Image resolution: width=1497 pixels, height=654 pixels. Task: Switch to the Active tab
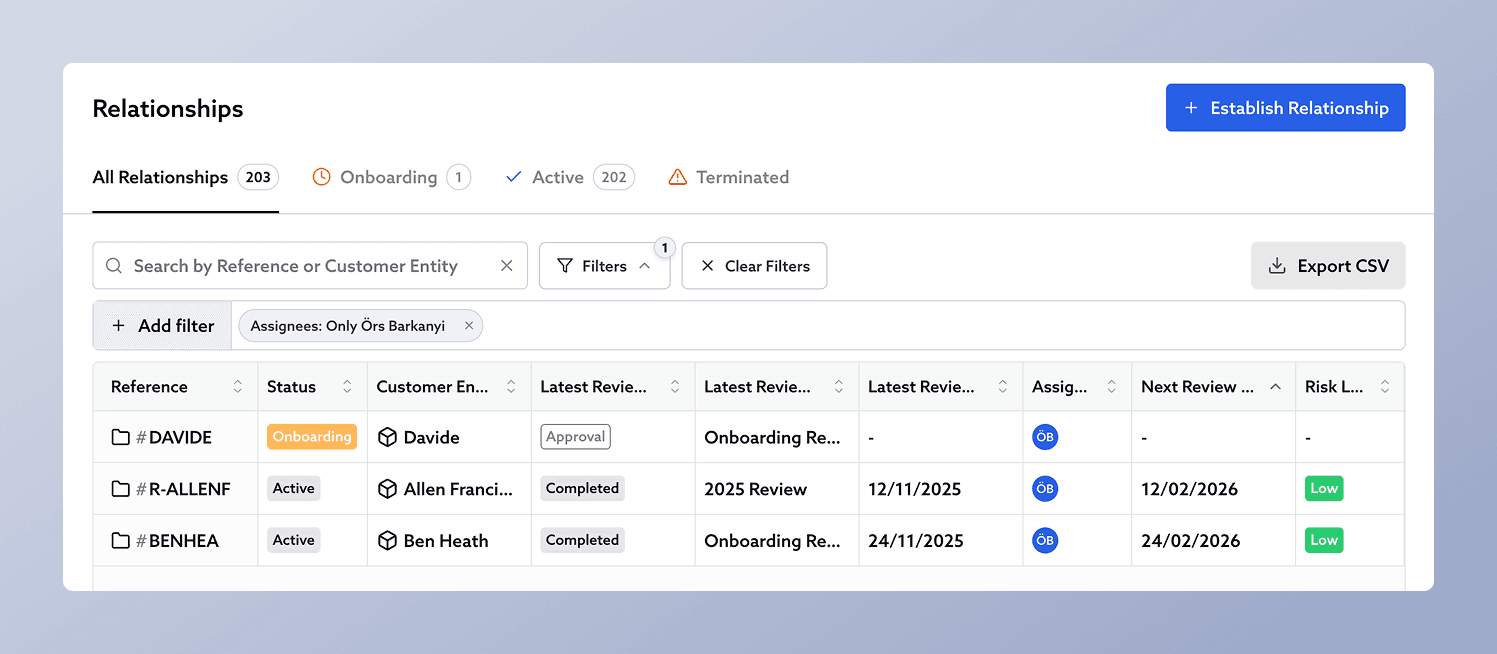click(x=557, y=176)
